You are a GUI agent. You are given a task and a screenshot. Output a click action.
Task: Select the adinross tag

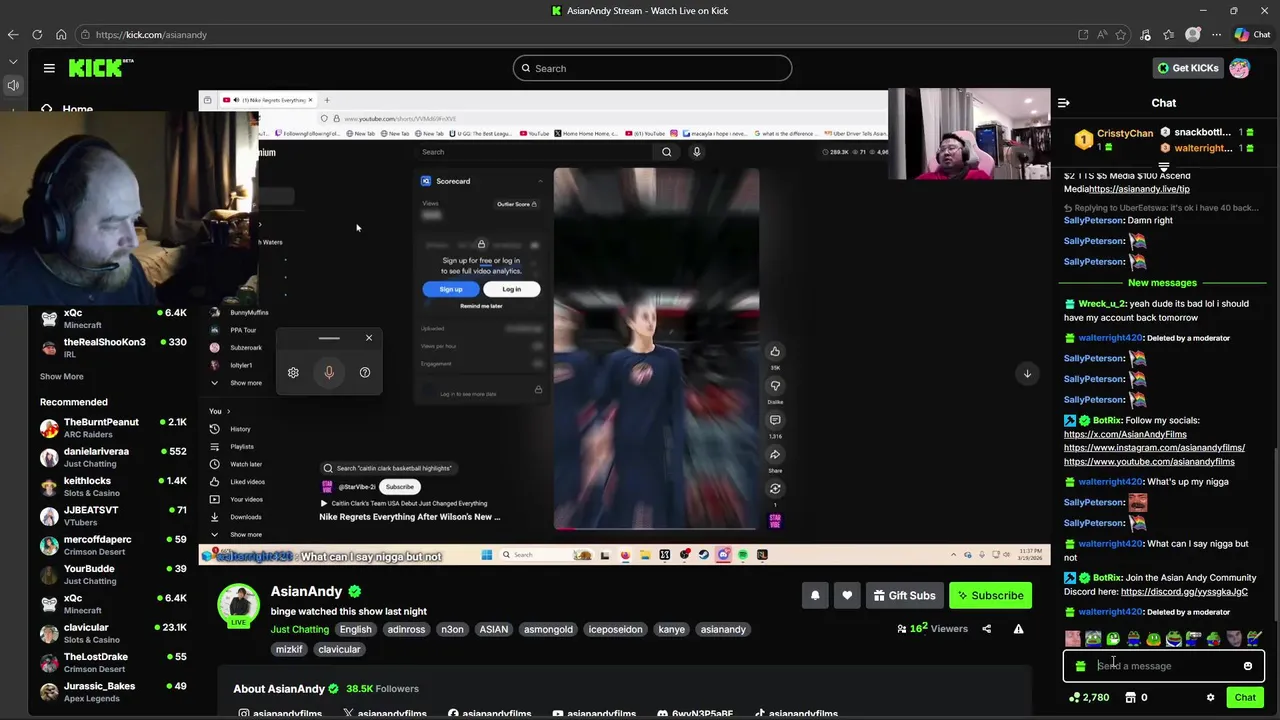[x=406, y=629]
